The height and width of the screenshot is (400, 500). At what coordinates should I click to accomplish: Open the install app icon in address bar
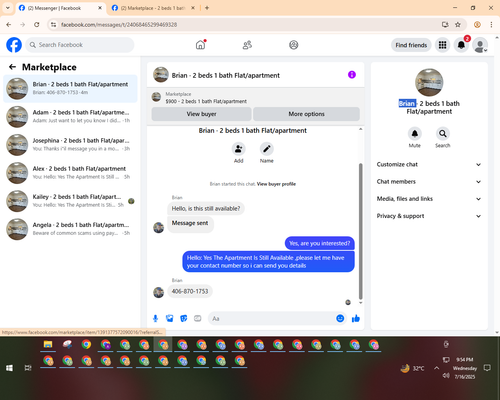point(445,25)
